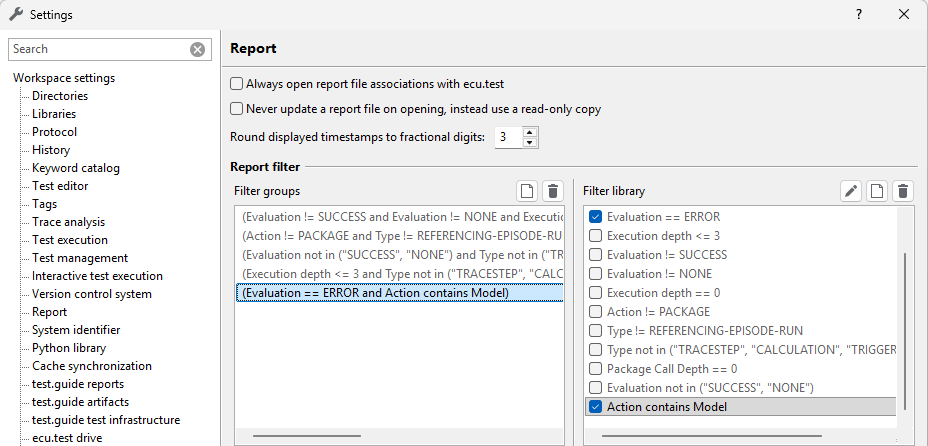The width and height of the screenshot is (928, 446).
Task: Open test.guide test infrastructure settings
Action: pyautogui.click(x=106, y=420)
